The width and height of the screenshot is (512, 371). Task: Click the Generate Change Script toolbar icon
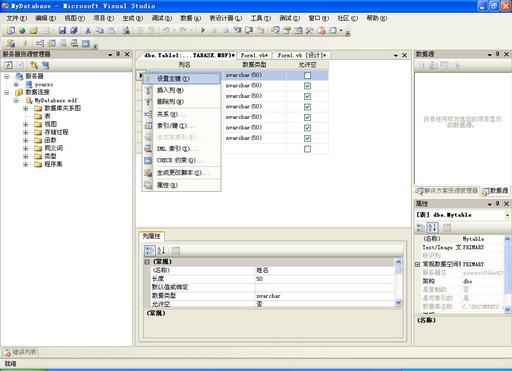pyautogui.click(x=11, y=43)
